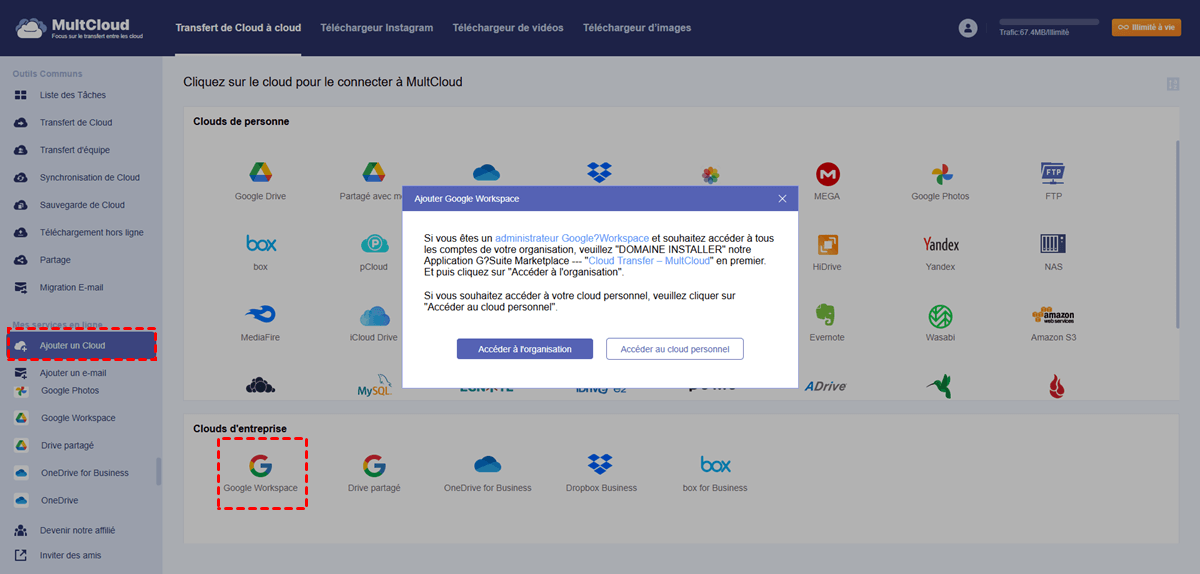Click Accéder à l'organisation button

tap(525, 349)
